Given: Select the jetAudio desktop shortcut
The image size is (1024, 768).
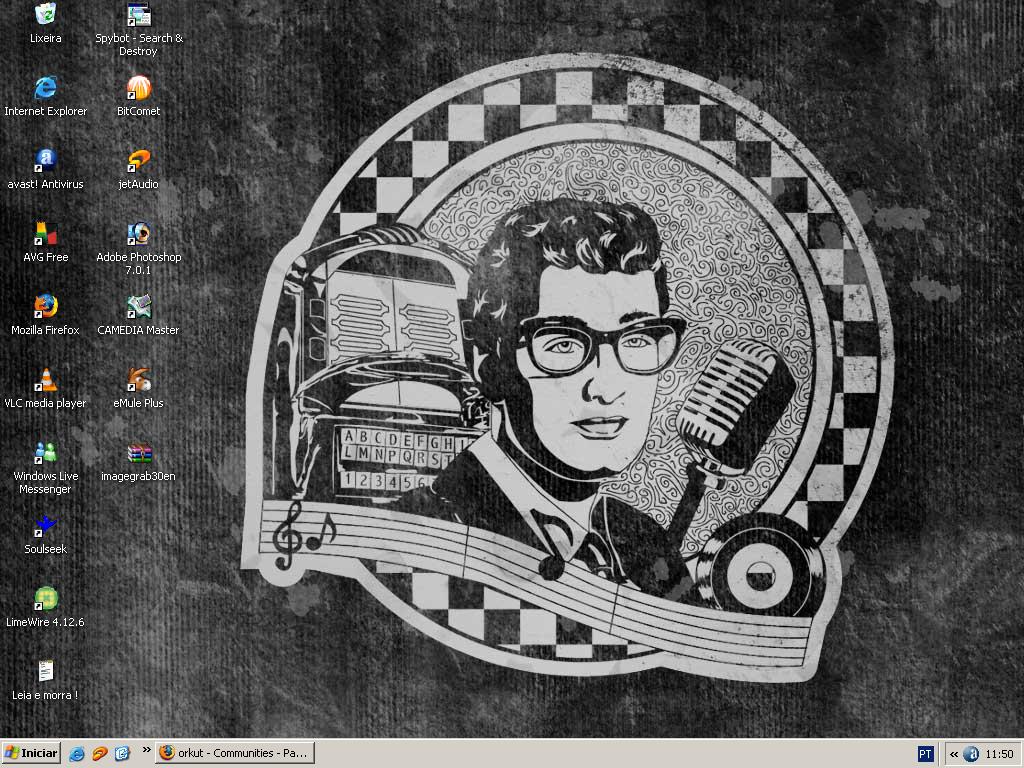Looking at the screenshot, I should (x=139, y=161).
